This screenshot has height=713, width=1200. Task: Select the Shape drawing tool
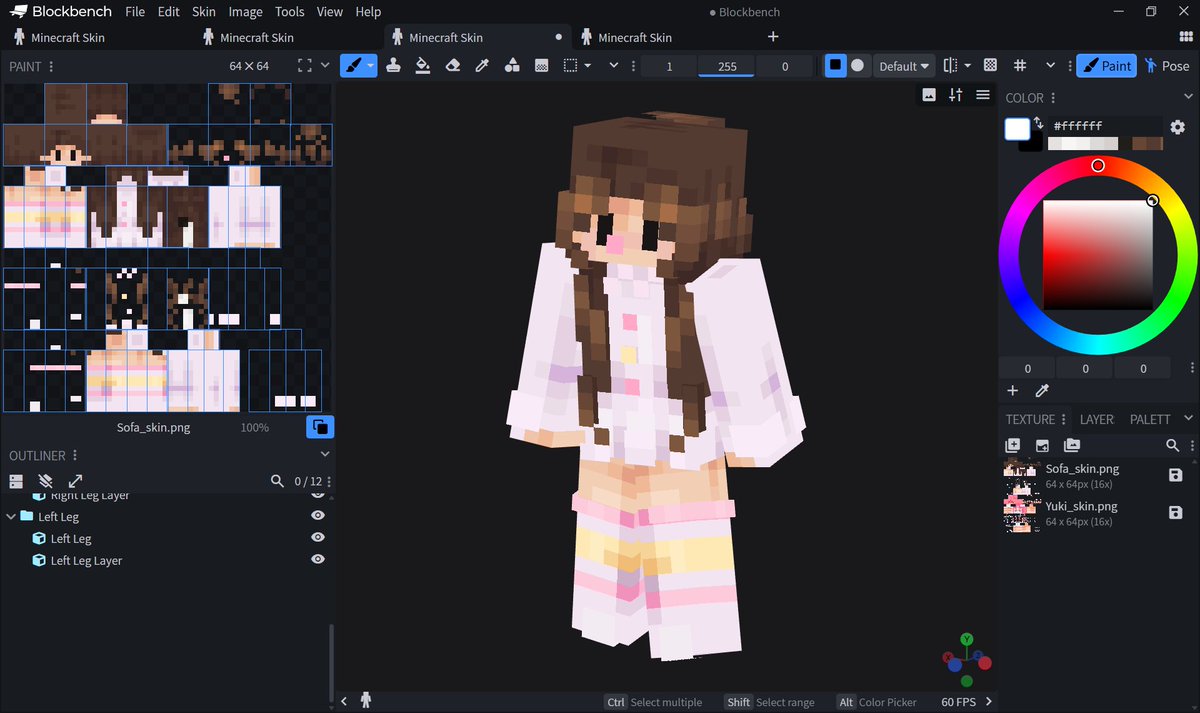point(511,66)
